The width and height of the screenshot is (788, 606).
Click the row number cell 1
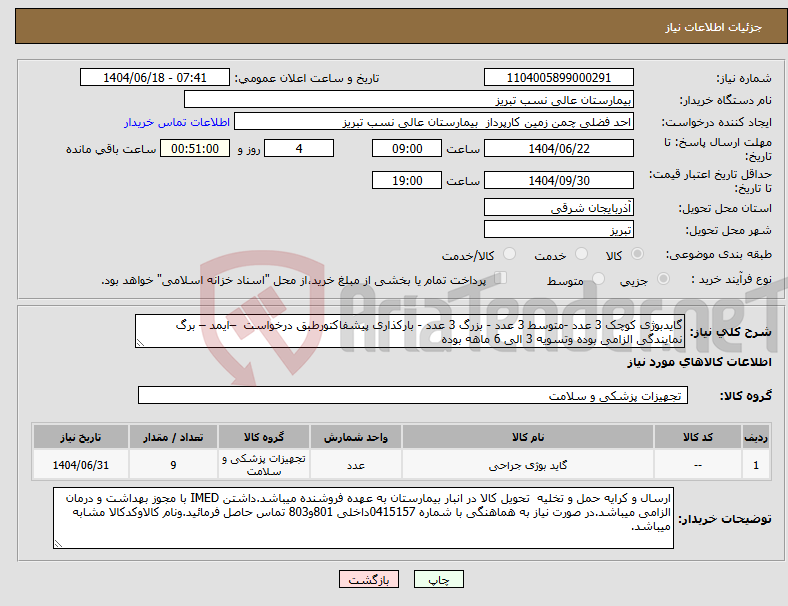tap(755, 465)
